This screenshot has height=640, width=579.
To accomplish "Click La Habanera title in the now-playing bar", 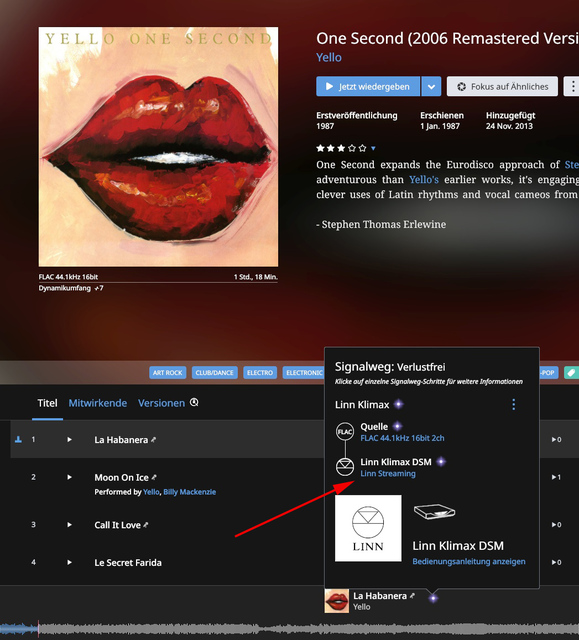I will click(380, 596).
